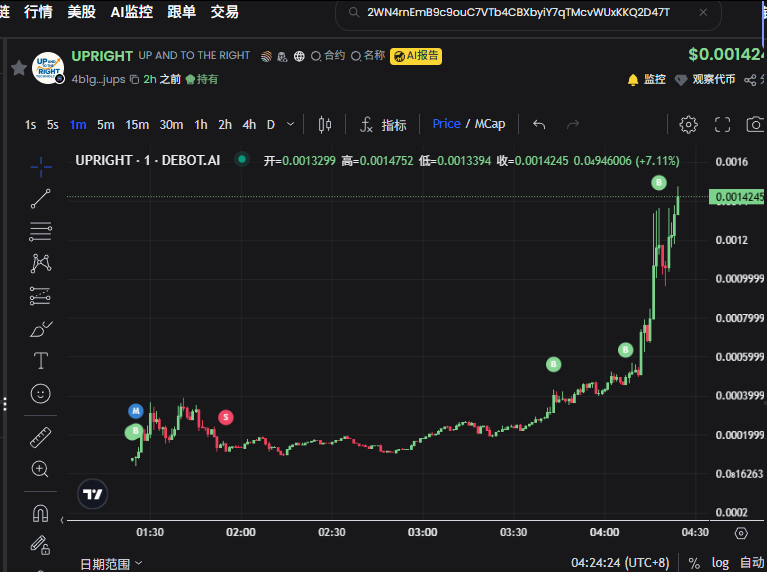Open 跟单 copy trading menu

tap(181, 12)
